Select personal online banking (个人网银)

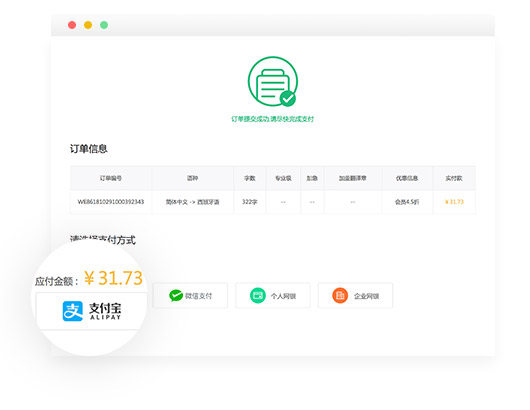pos(273,295)
